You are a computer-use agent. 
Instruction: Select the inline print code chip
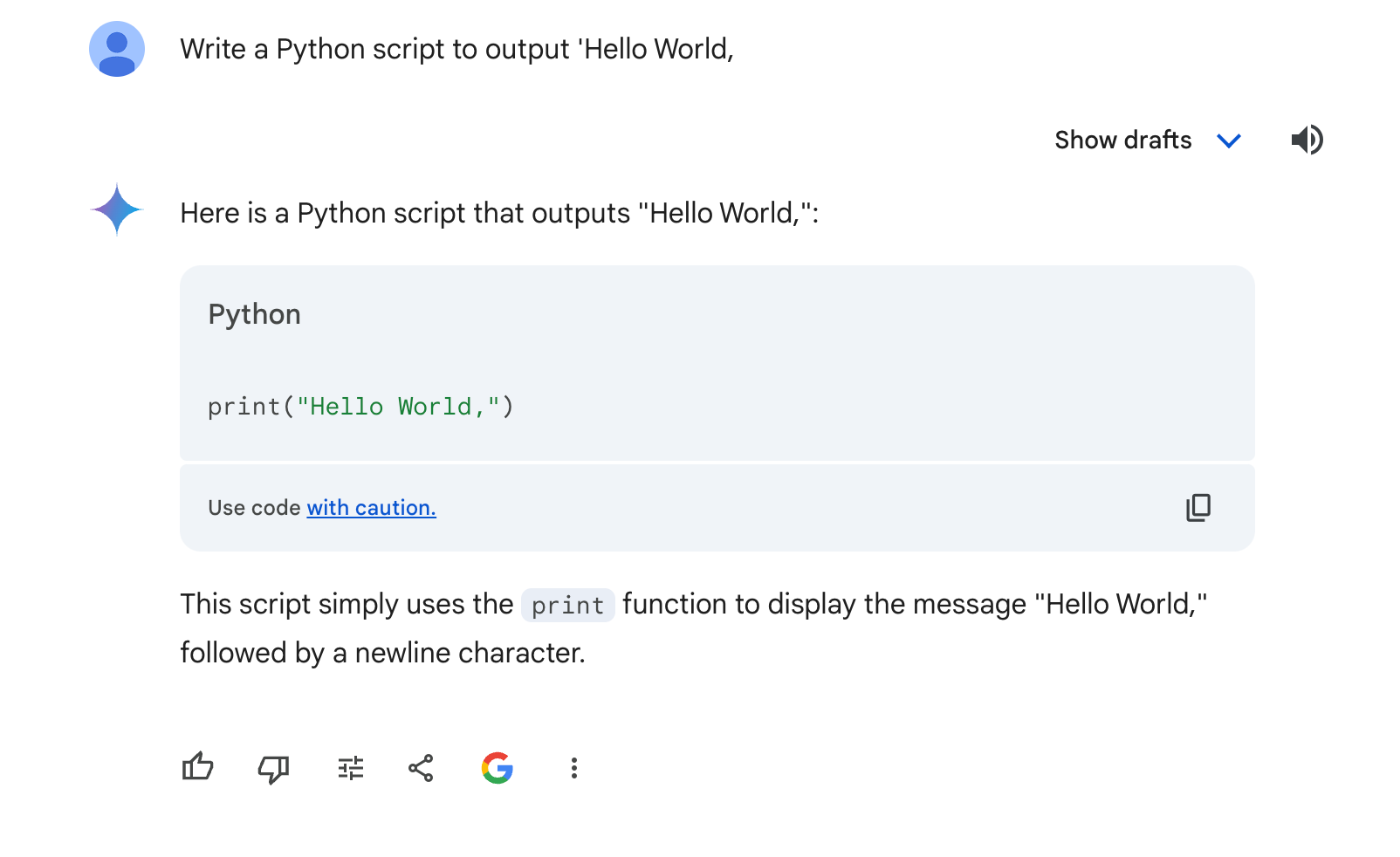[x=567, y=605]
